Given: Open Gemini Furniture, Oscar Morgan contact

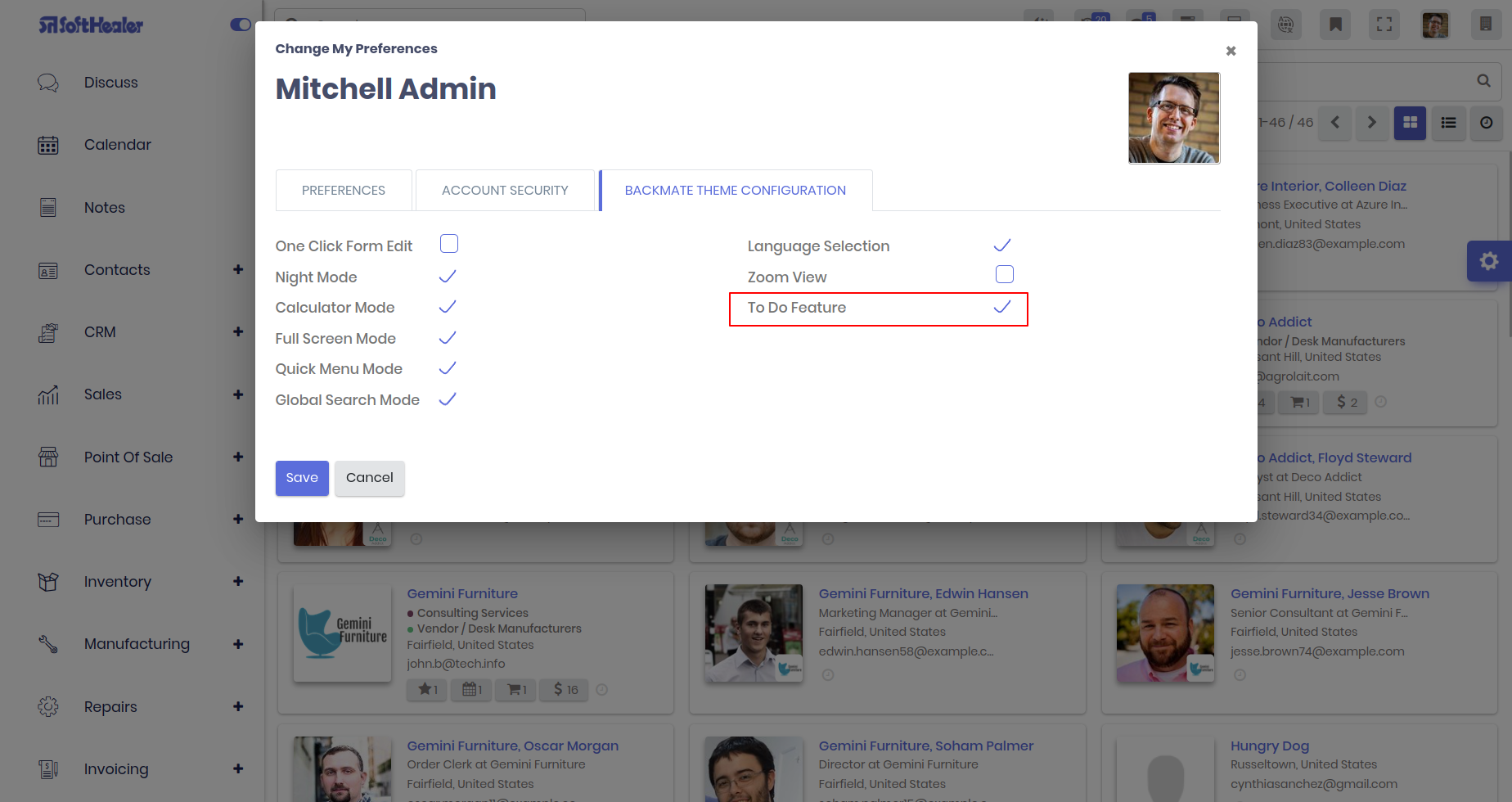Looking at the screenshot, I should pos(513,746).
